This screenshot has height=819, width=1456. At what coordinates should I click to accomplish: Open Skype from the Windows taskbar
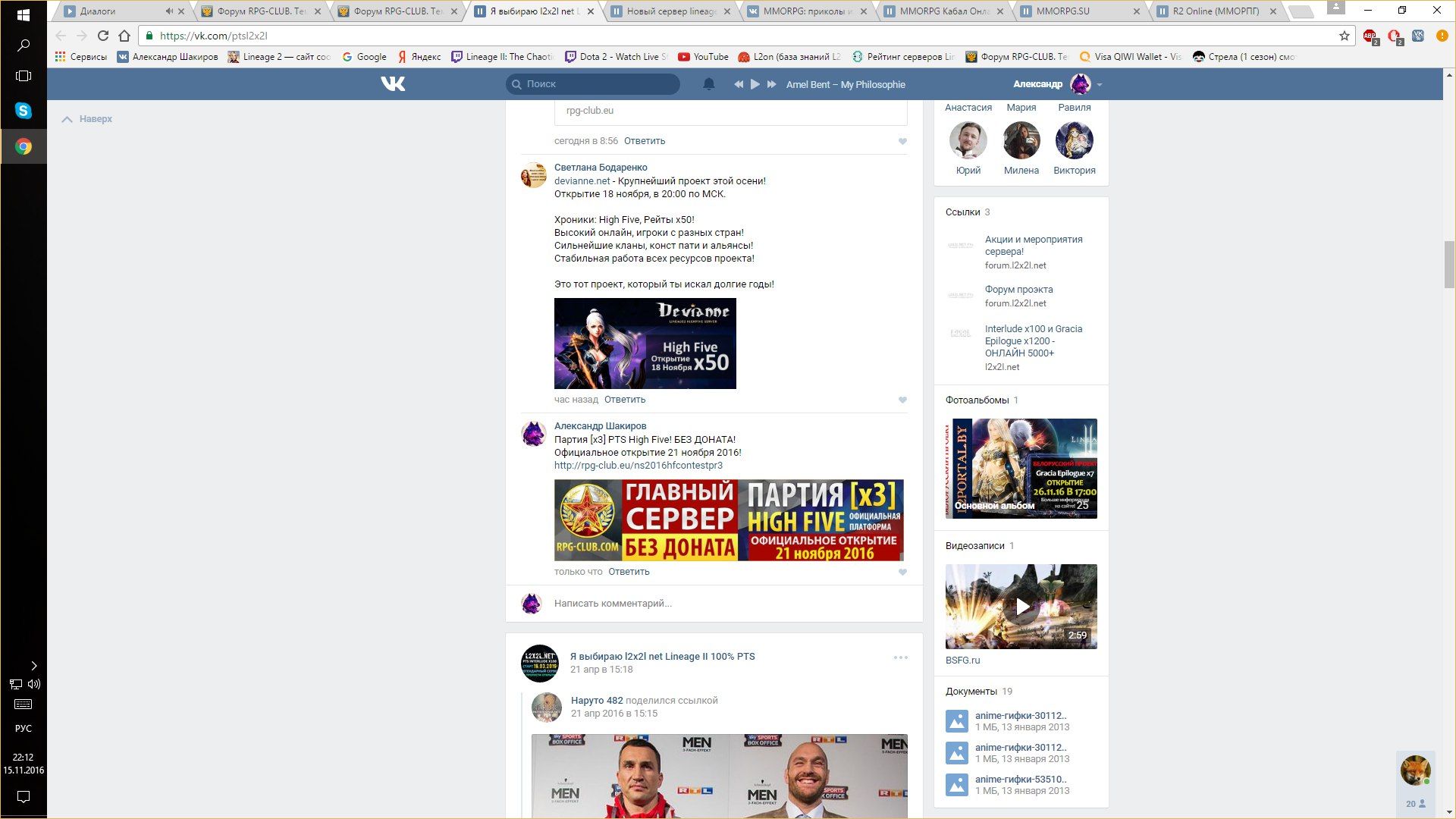click(24, 111)
